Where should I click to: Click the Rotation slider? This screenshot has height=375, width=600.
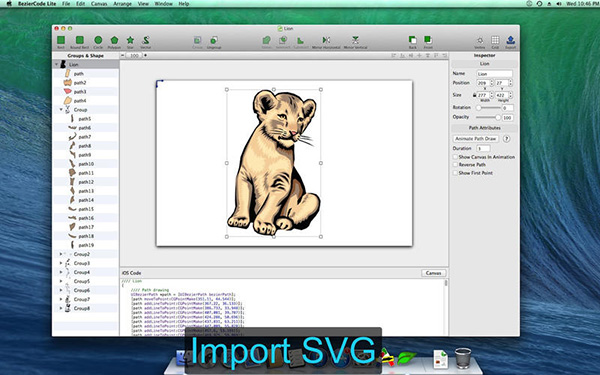pos(488,108)
